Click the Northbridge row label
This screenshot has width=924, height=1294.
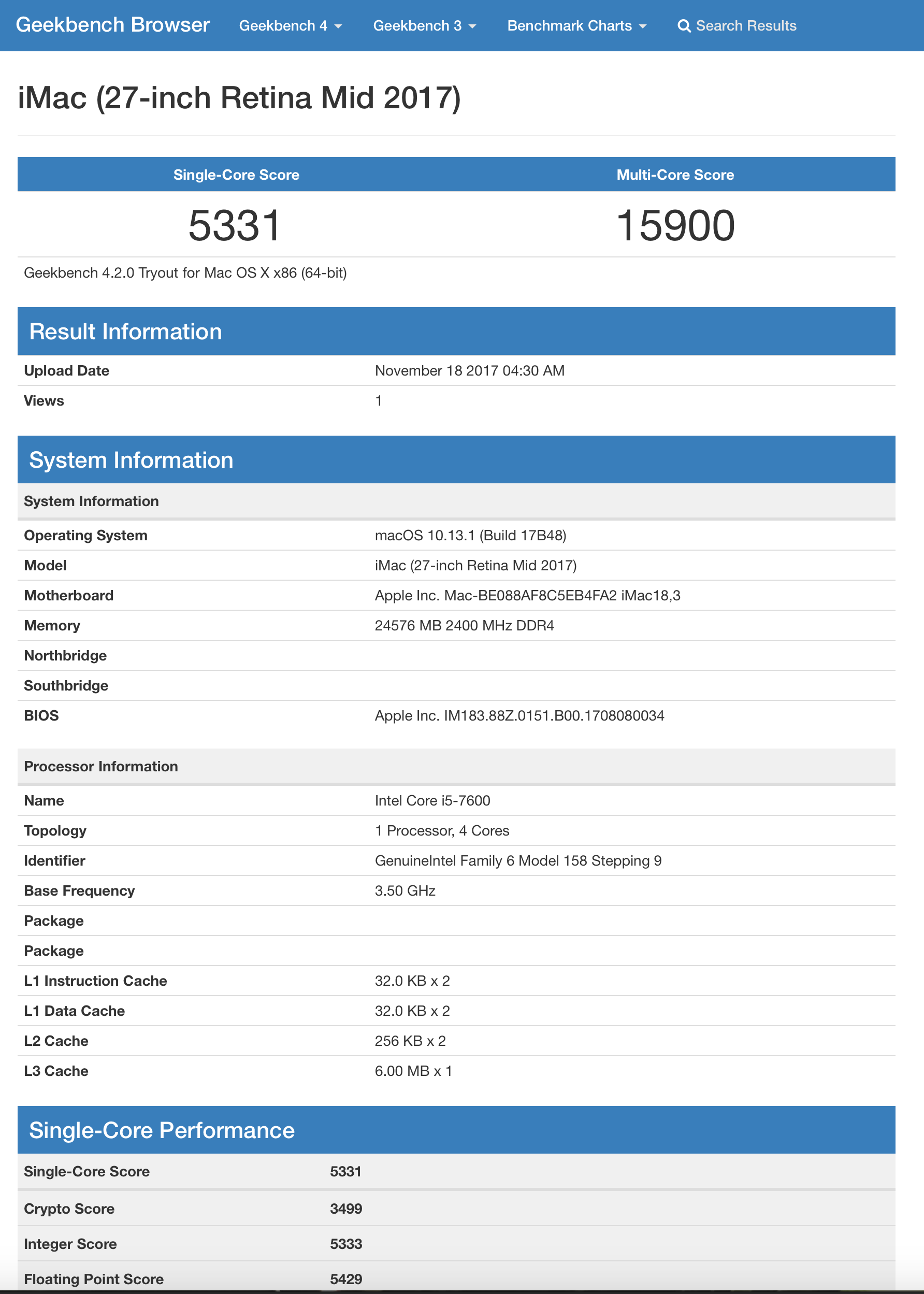65,655
